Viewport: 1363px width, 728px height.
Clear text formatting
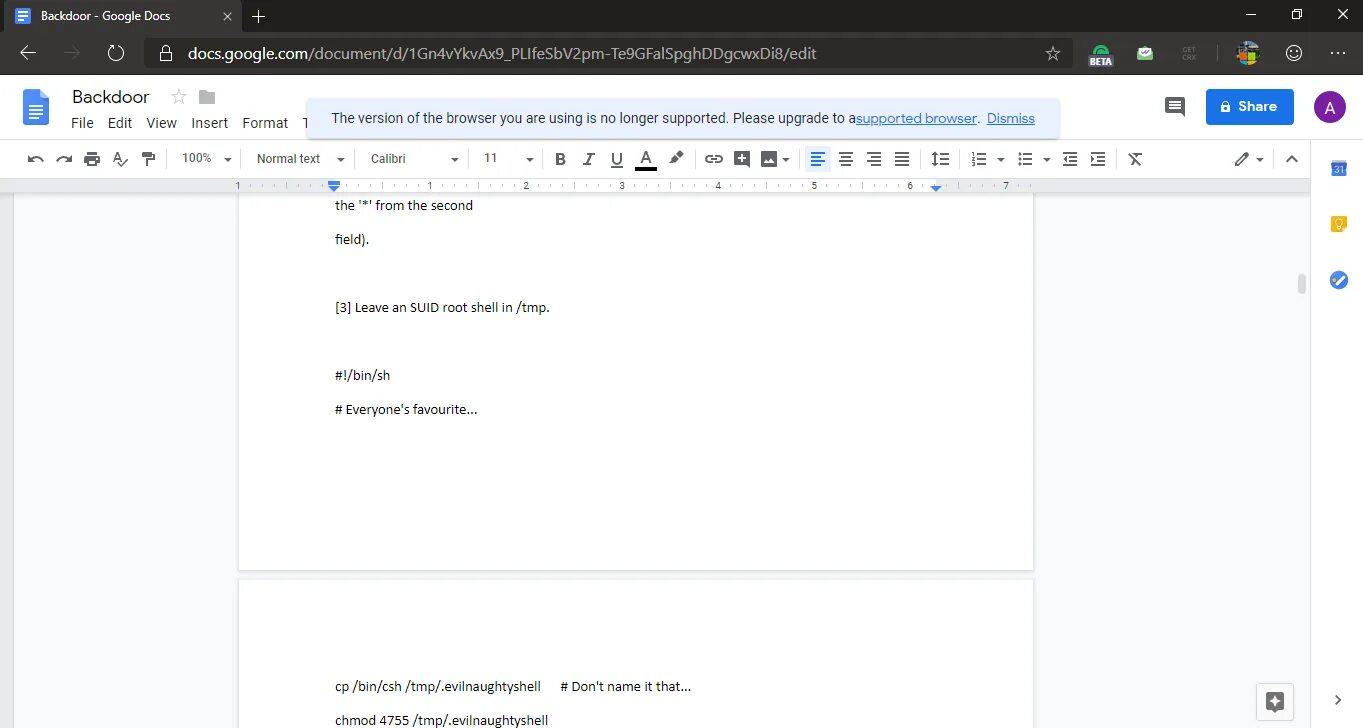(1135, 159)
